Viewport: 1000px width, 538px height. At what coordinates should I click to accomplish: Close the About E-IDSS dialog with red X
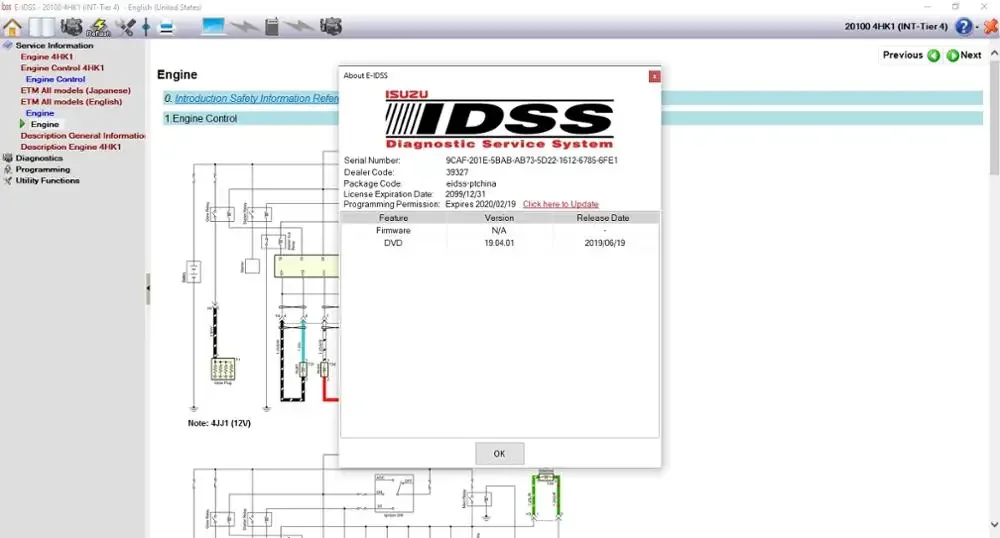pyautogui.click(x=654, y=76)
